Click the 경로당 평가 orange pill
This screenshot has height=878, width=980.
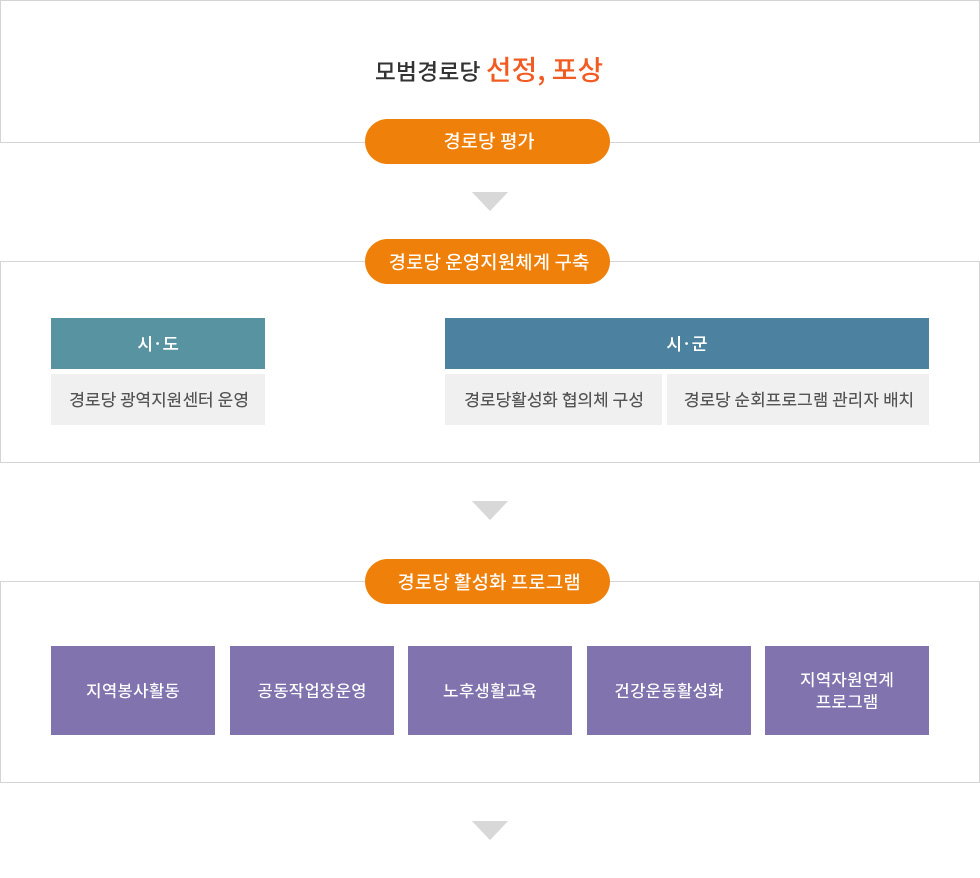(x=487, y=141)
